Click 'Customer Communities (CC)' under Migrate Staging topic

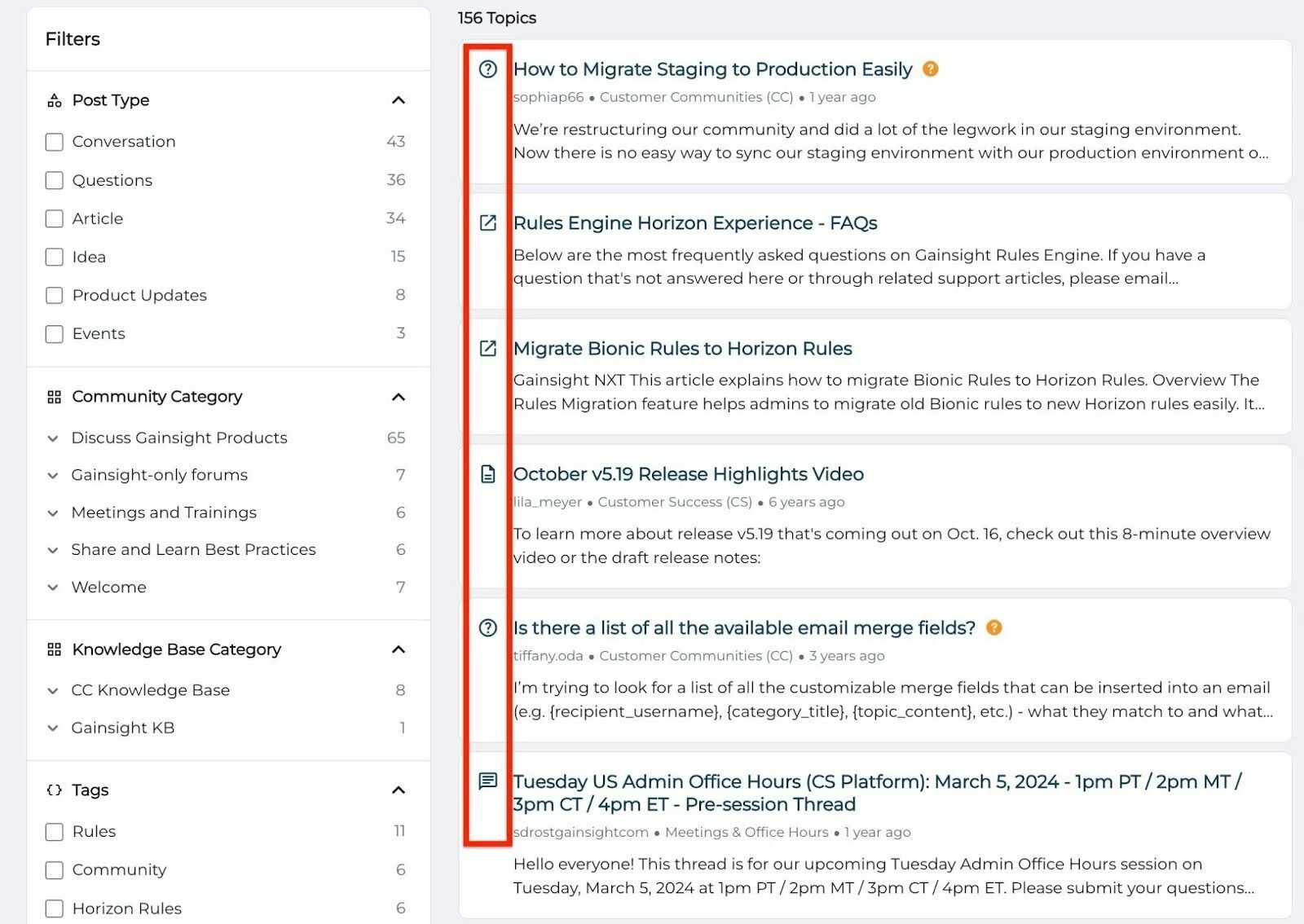(x=696, y=97)
